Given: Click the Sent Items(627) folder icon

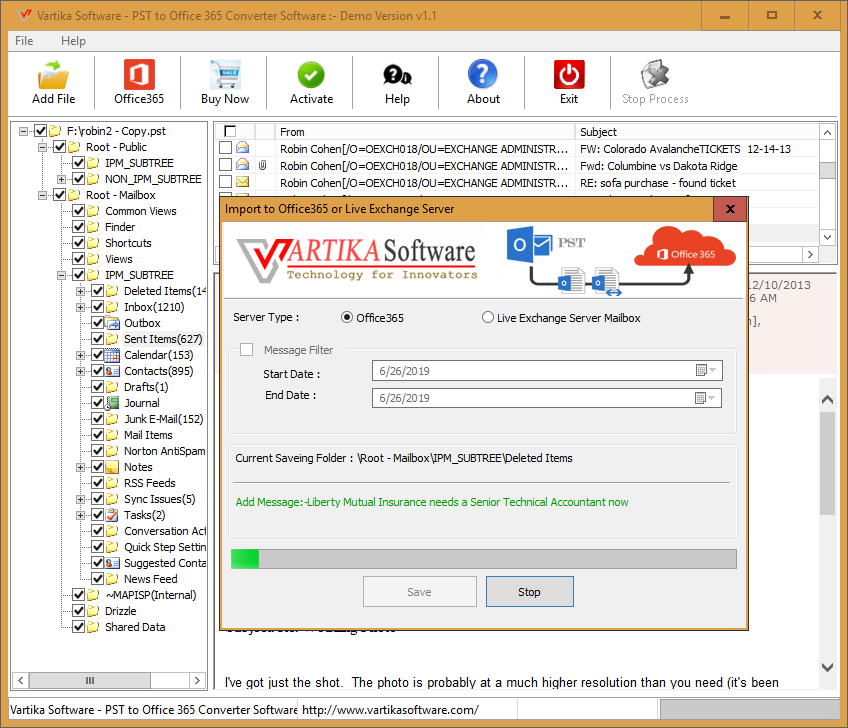Looking at the screenshot, I should point(112,339).
